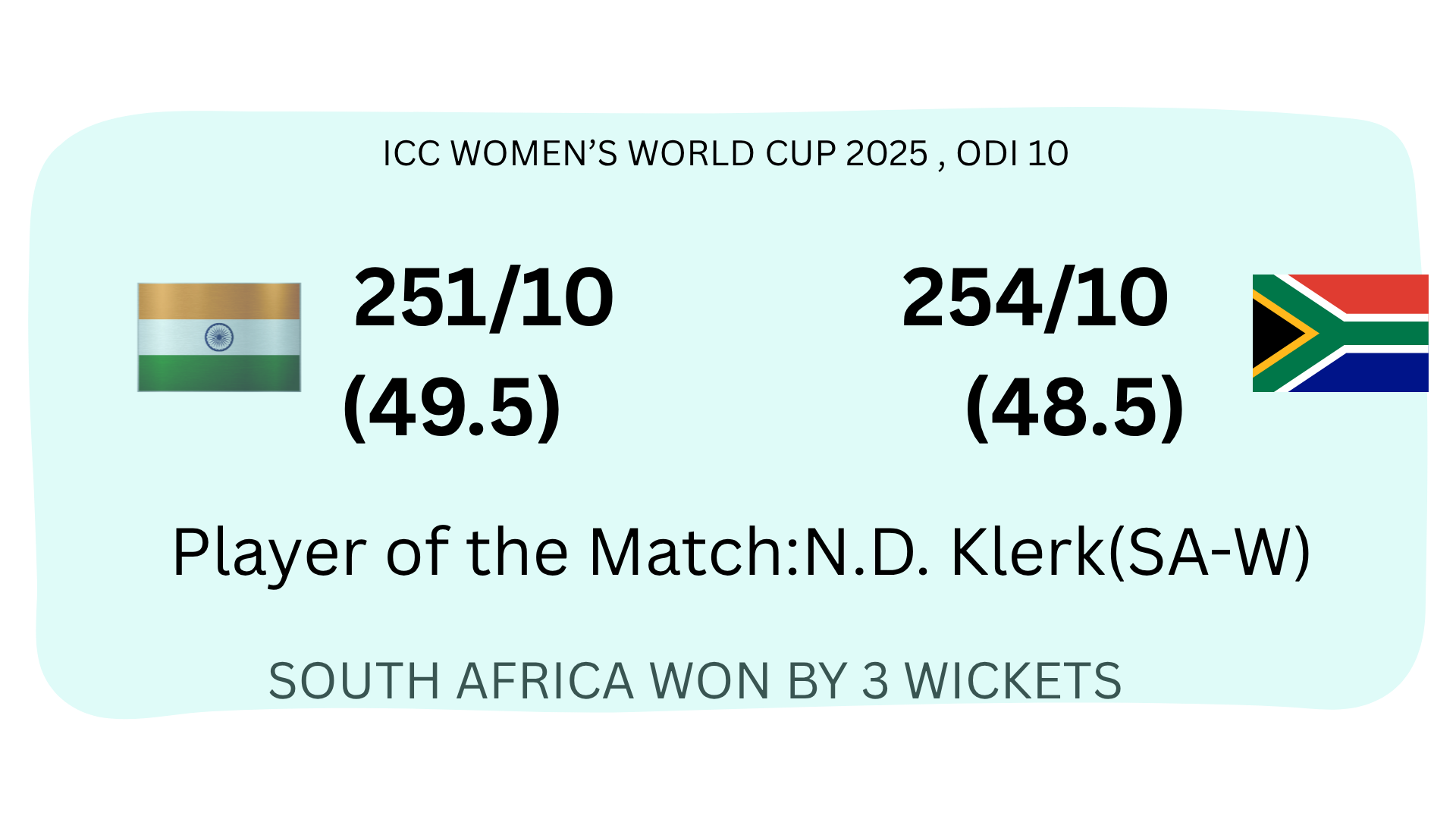The image size is (1456, 819).
Task: Click India's score 251/10
Action: coord(483,298)
